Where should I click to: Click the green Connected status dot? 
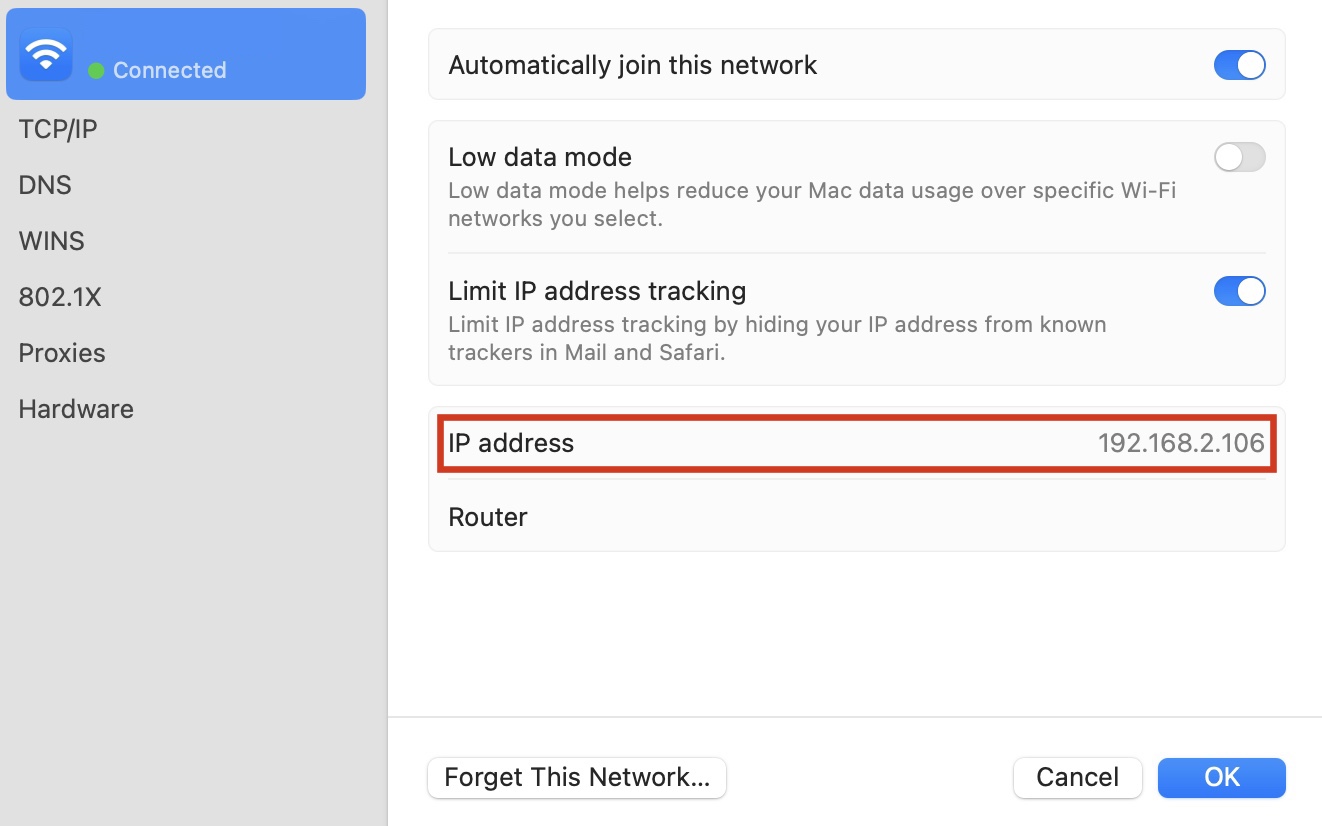94,70
